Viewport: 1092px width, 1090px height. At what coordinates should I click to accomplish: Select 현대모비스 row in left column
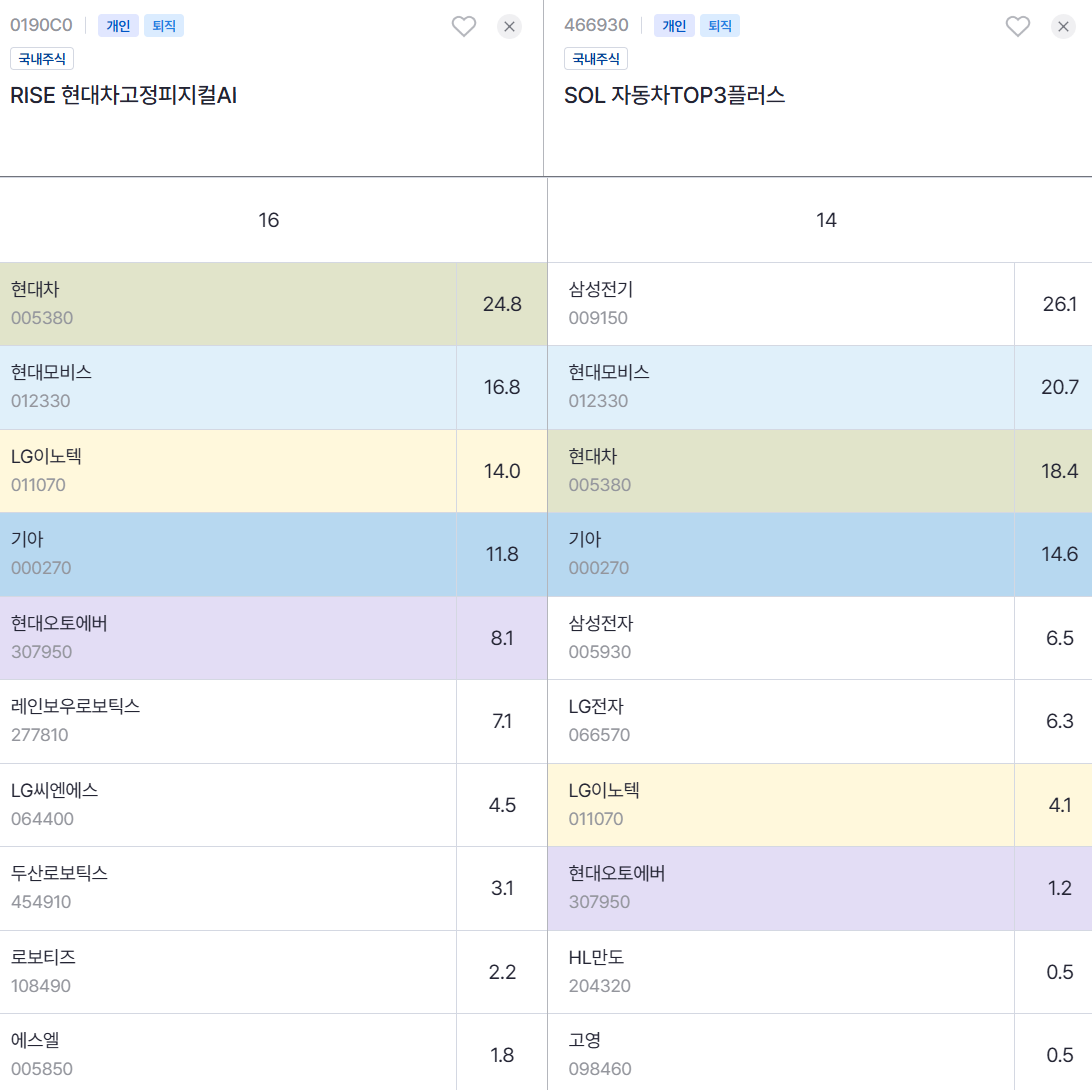pyautogui.click(x=274, y=387)
